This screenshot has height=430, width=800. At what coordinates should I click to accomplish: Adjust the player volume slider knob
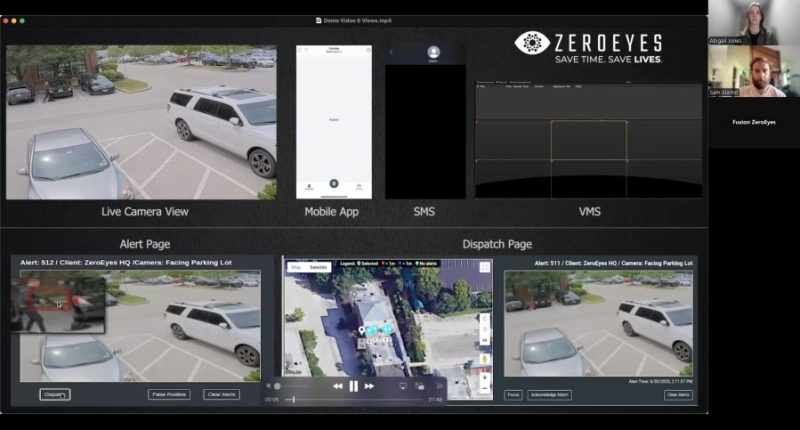click(277, 387)
